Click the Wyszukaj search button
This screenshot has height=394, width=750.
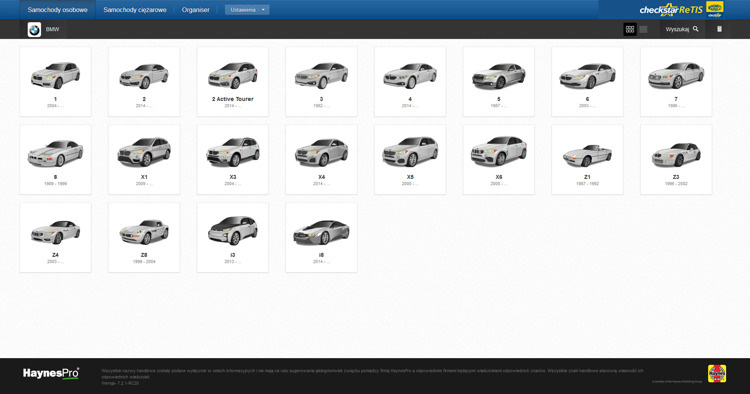(682, 29)
